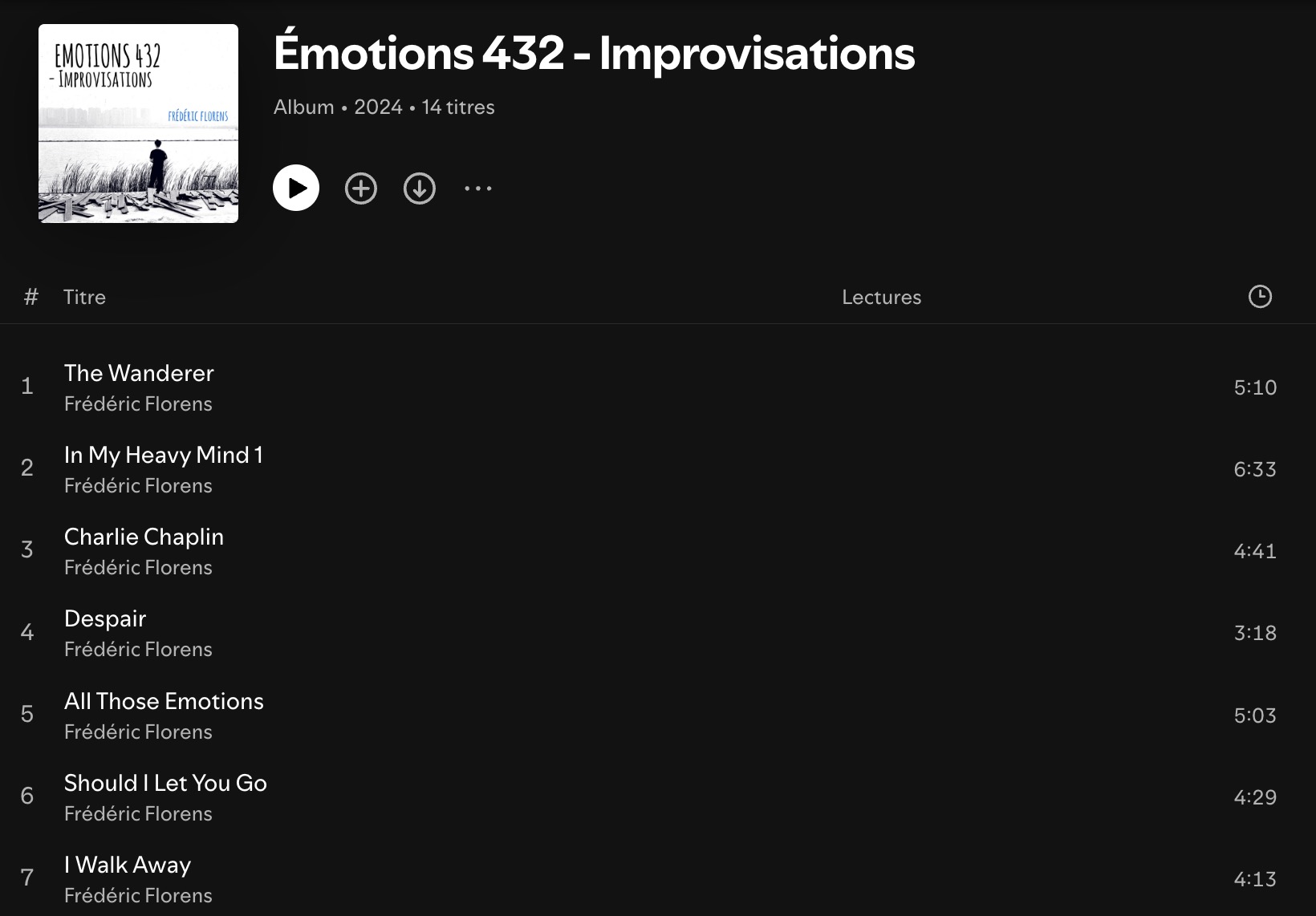
Task: Open Frédéric Florens artist link under The Wanderer
Action: 138,404
